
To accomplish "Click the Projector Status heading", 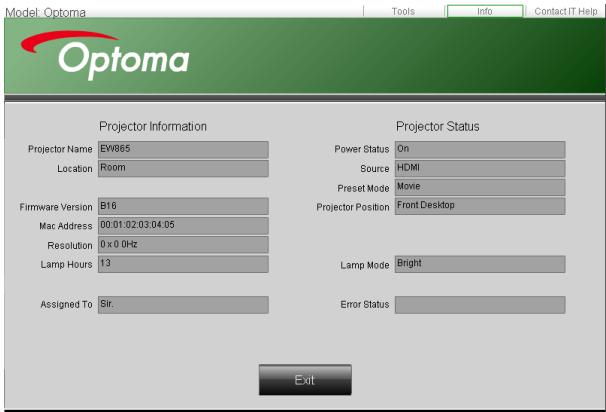I will [x=437, y=126].
